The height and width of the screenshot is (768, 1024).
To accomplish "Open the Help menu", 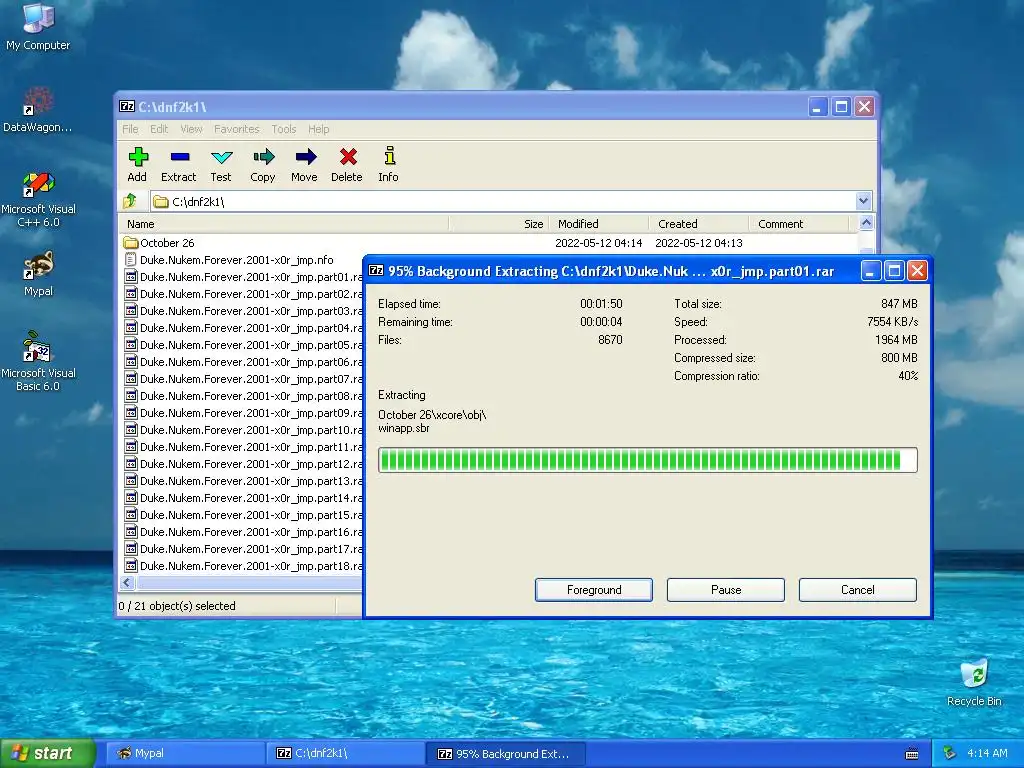I will pos(319,129).
